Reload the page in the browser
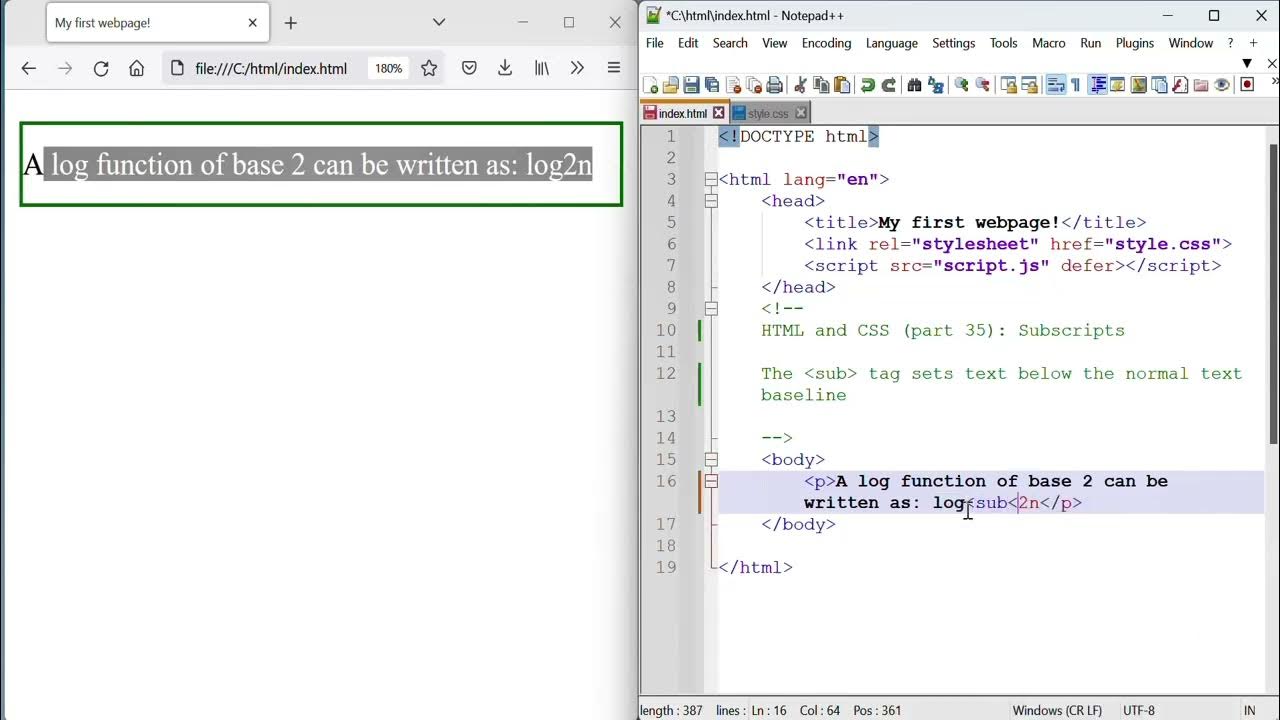The height and width of the screenshot is (720, 1280). point(101,68)
